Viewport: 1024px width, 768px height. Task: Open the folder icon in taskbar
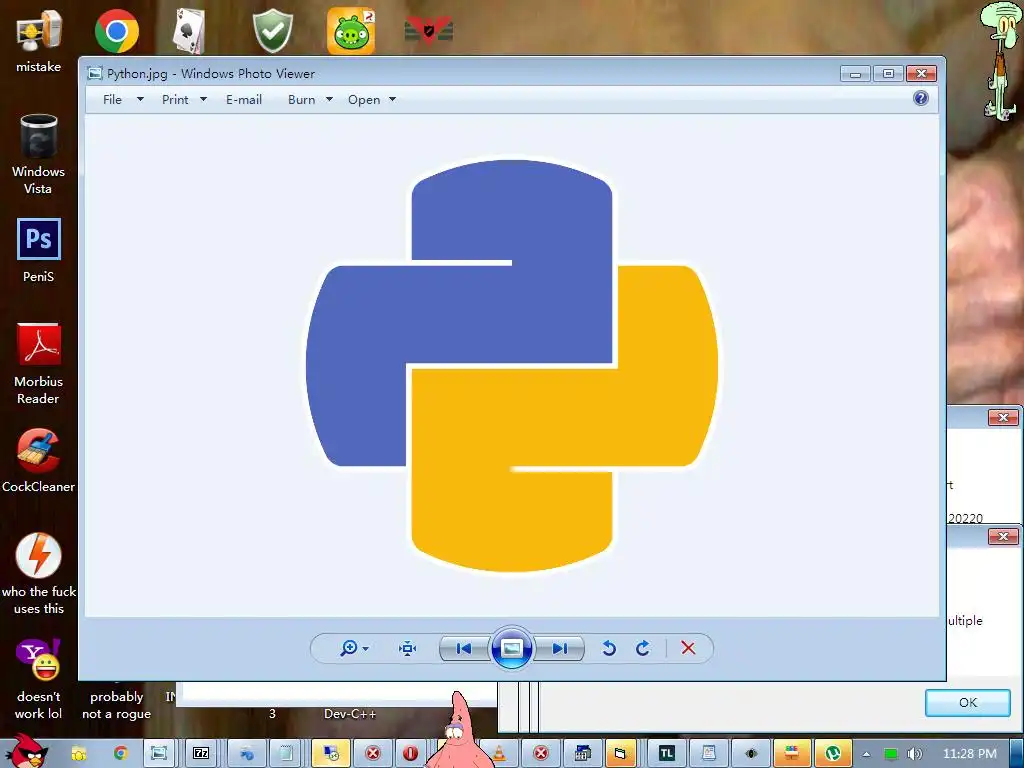(x=79, y=754)
